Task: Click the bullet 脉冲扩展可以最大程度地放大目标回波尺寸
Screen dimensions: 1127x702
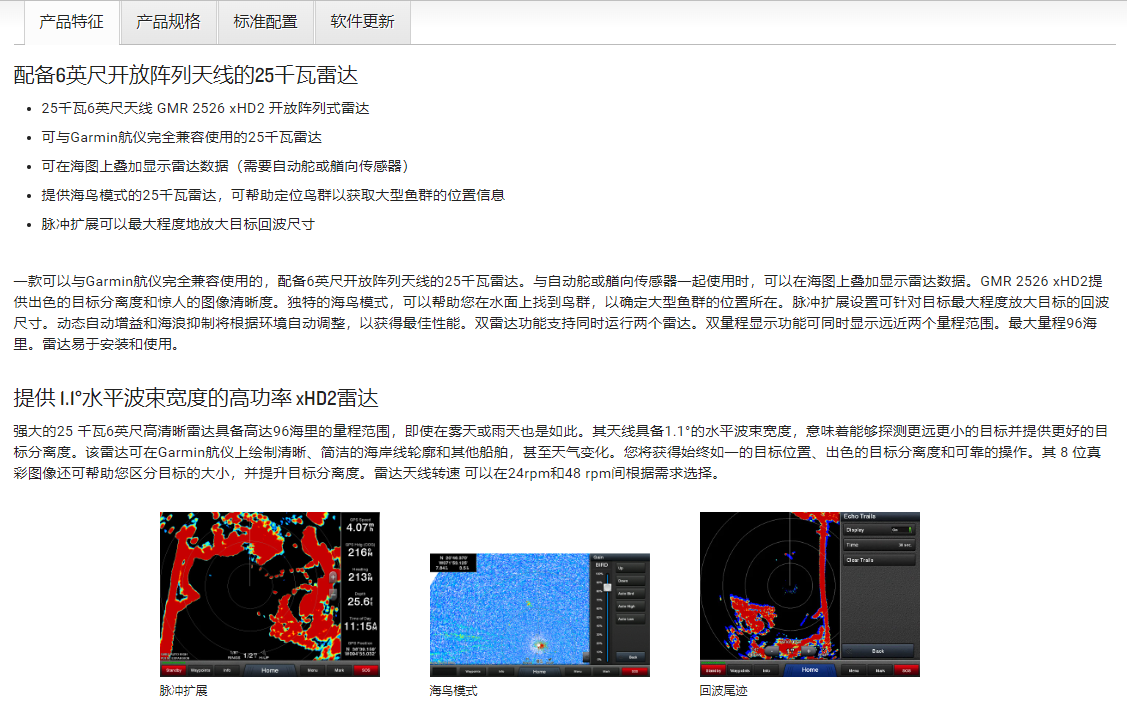Action: coord(178,224)
